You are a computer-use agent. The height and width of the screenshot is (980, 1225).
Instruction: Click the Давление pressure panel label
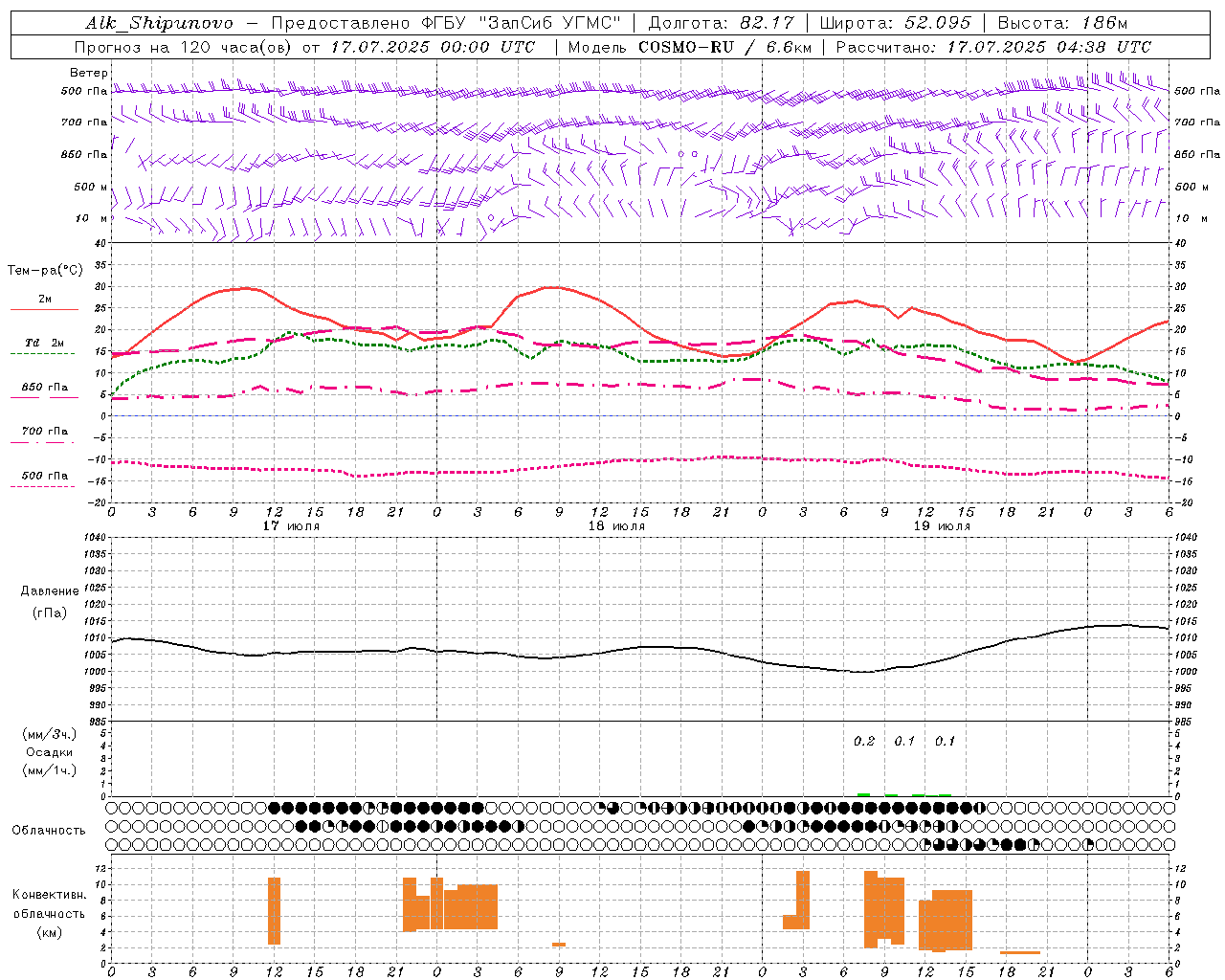(50, 591)
